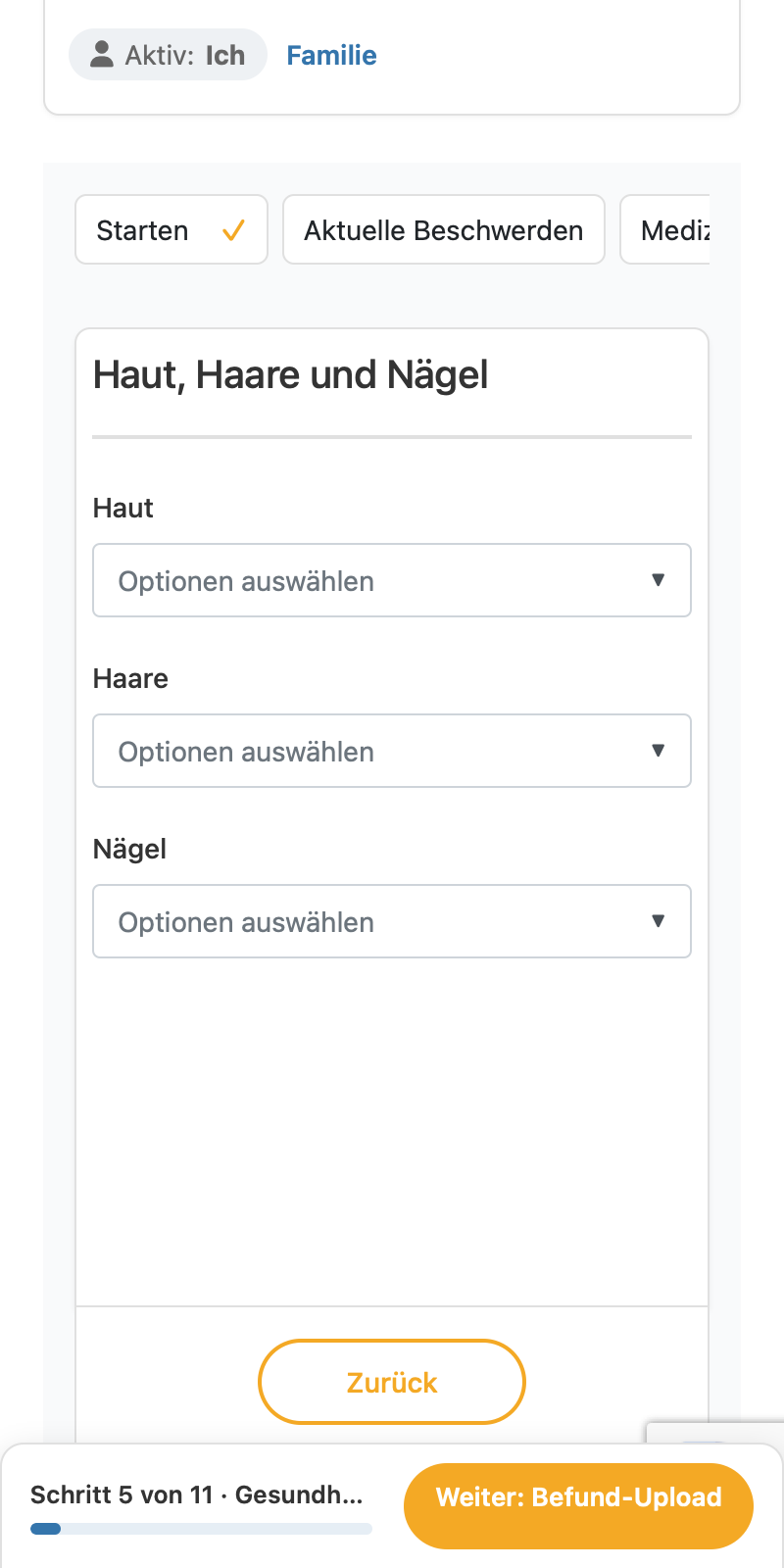Click the reCAPTCHA badge at the edge
The height and width of the screenshot is (1568, 784).
point(715,1432)
